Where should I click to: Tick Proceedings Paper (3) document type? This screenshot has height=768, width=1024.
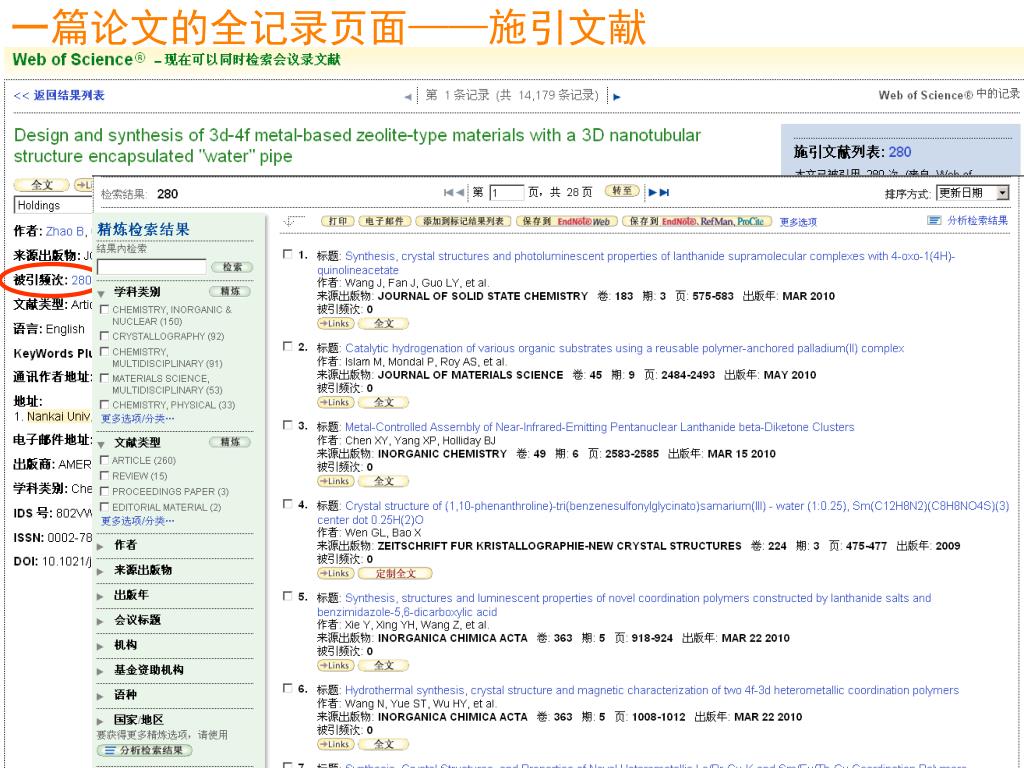[104, 491]
